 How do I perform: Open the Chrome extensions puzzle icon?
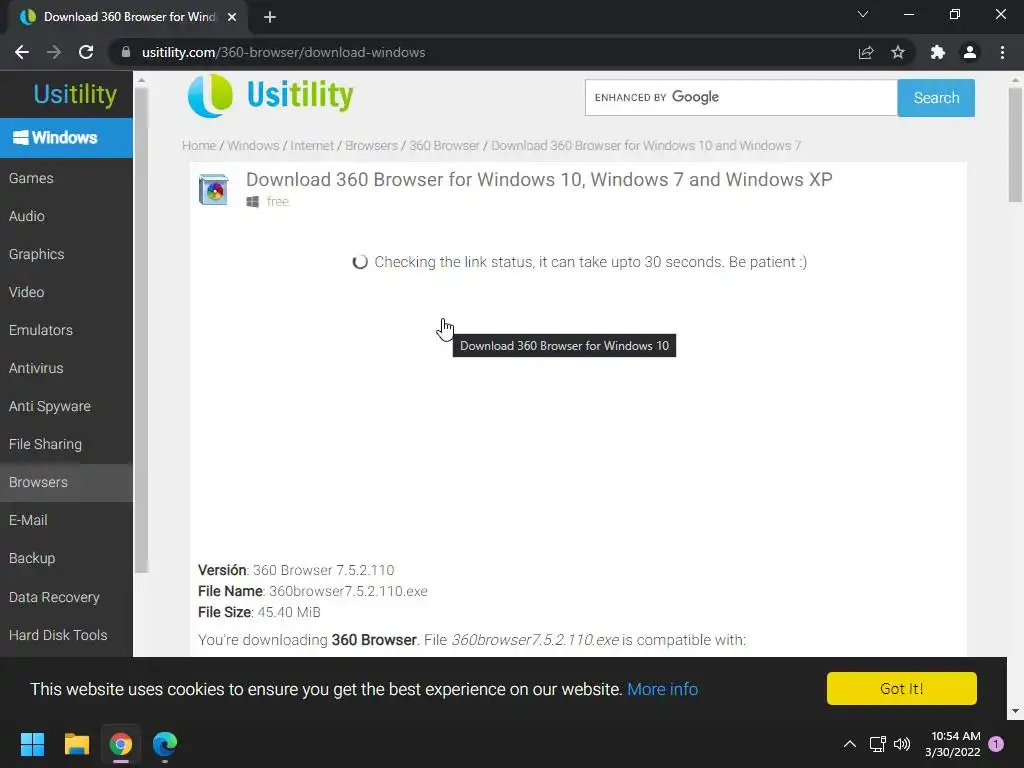coord(938,52)
